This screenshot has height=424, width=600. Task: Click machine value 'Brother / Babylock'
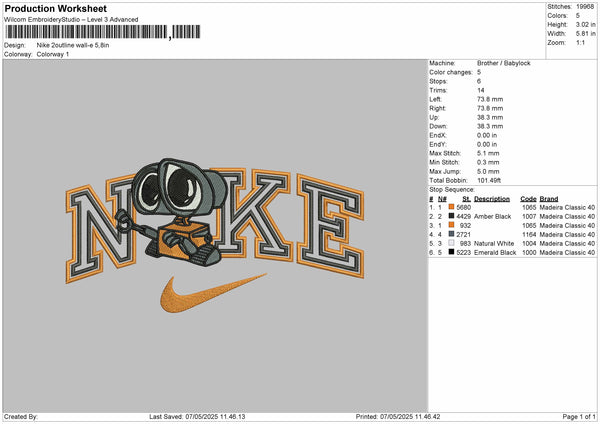click(x=504, y=63)
